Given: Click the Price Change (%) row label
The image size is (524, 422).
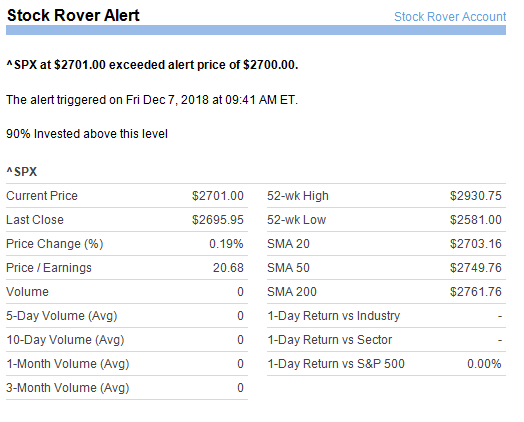Looking at the screenshot, I should (x=55, y=244).
